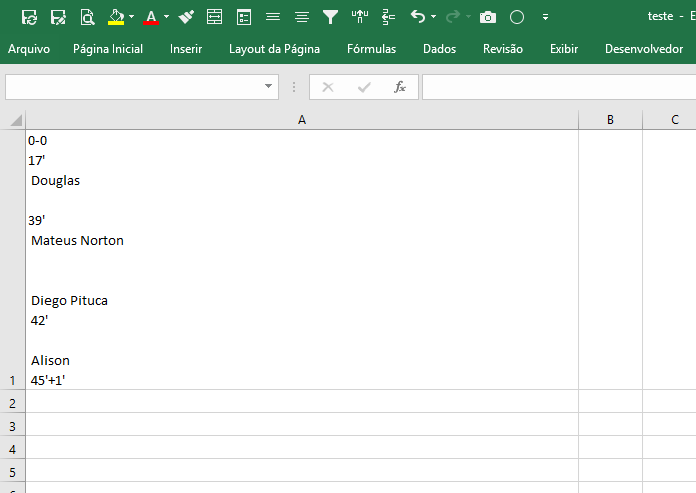Open fill color dropdown arrow
The height and width of the screenshot is (493, 696).
[x=131, y=17]
